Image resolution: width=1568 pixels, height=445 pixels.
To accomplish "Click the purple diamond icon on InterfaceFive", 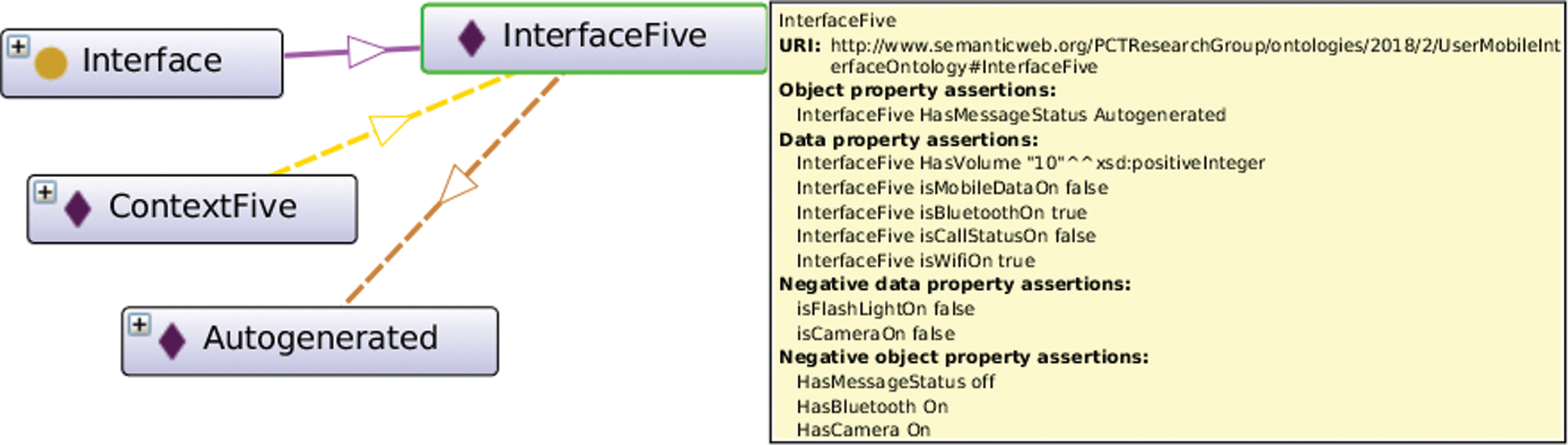I will point(471,38).
